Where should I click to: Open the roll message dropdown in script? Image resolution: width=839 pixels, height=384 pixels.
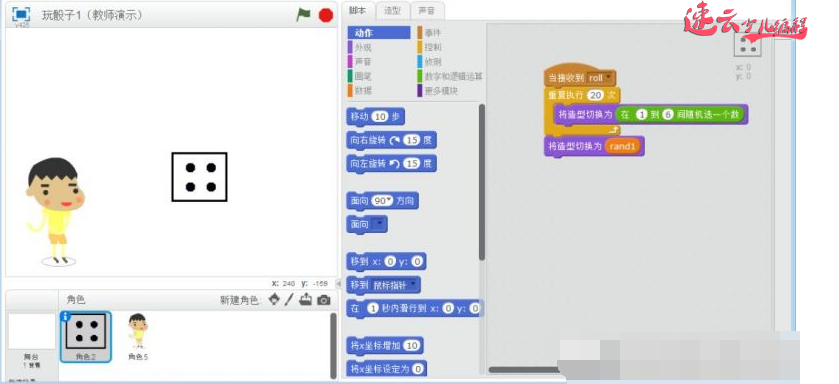tap(608, 78)
